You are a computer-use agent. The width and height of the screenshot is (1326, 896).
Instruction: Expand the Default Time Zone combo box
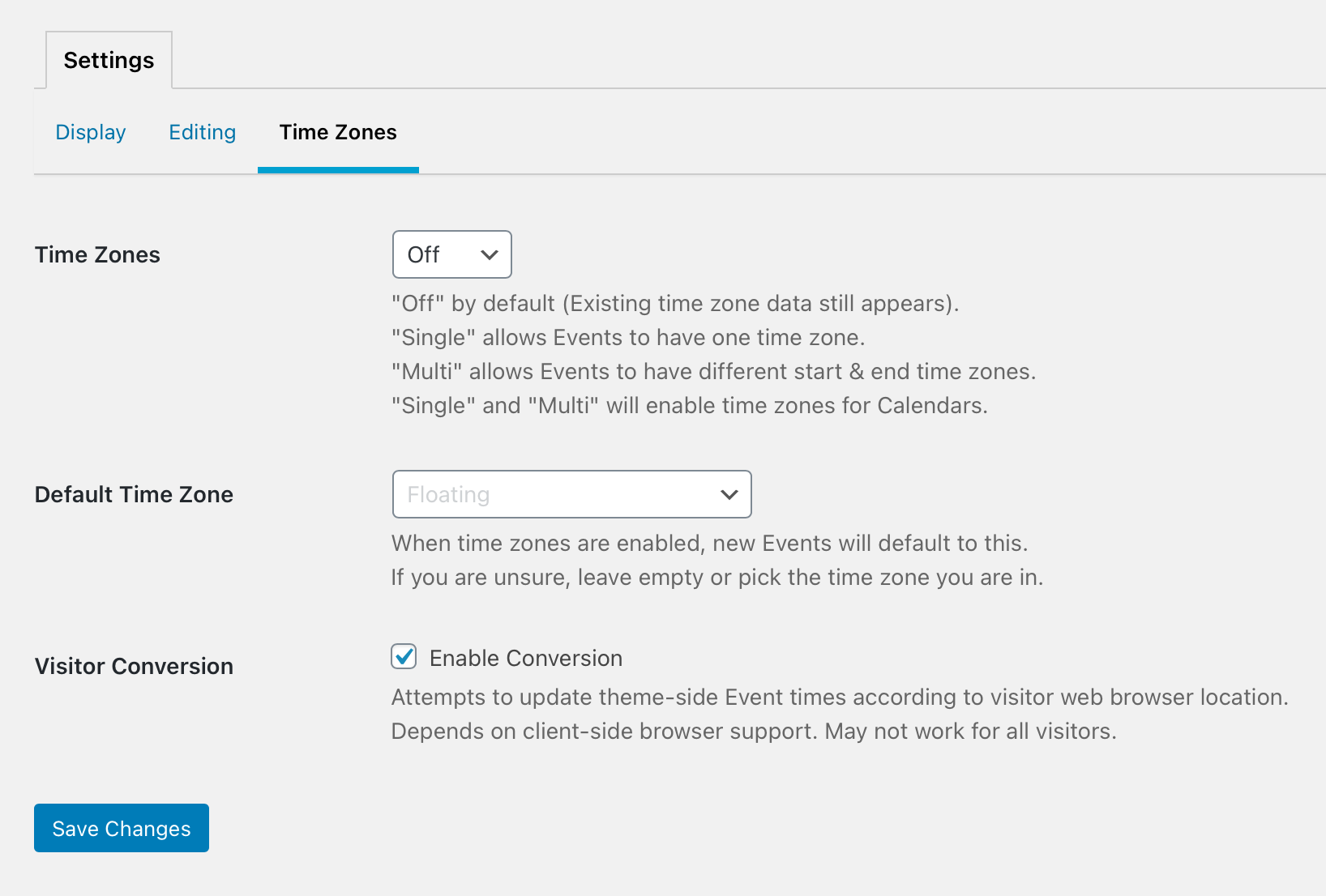(x=571, y=494)
